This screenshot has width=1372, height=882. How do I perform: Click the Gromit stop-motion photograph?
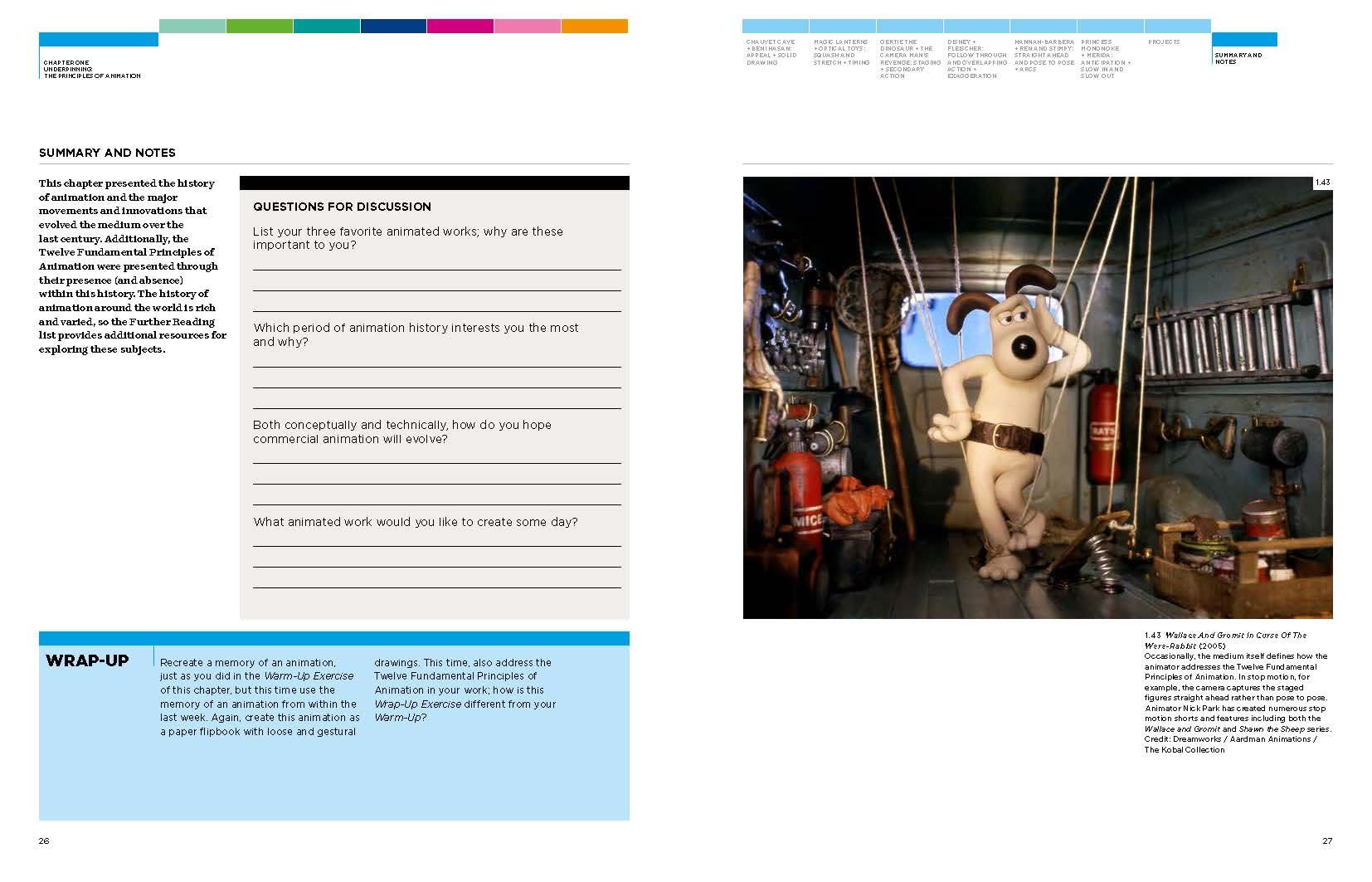(x=1038, y=397)
